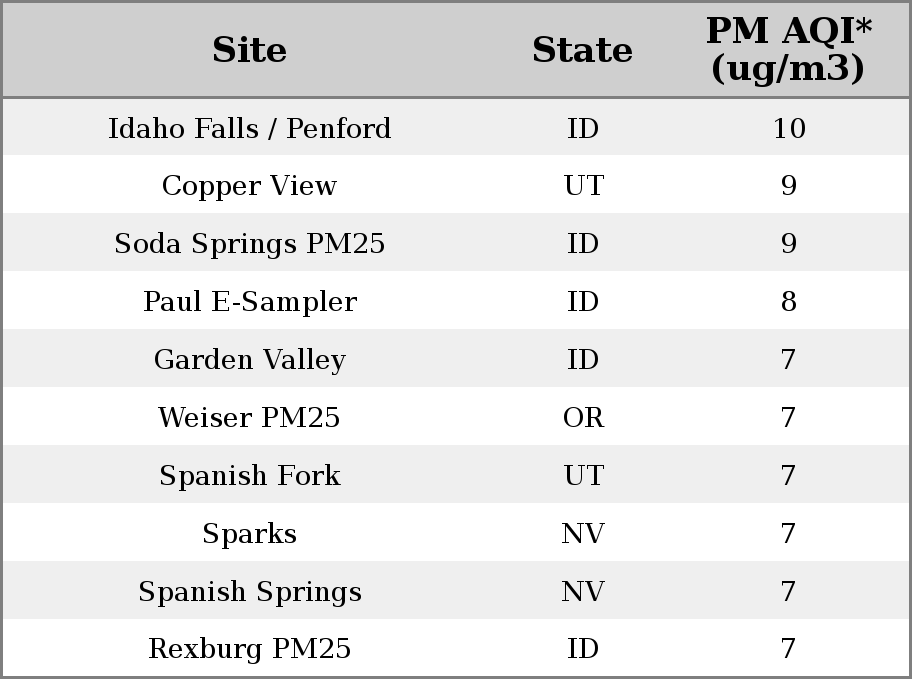This screenshot has width=912, height=679.
Task: Click the NV state cell for Sparks
Action: pos(583,534)
